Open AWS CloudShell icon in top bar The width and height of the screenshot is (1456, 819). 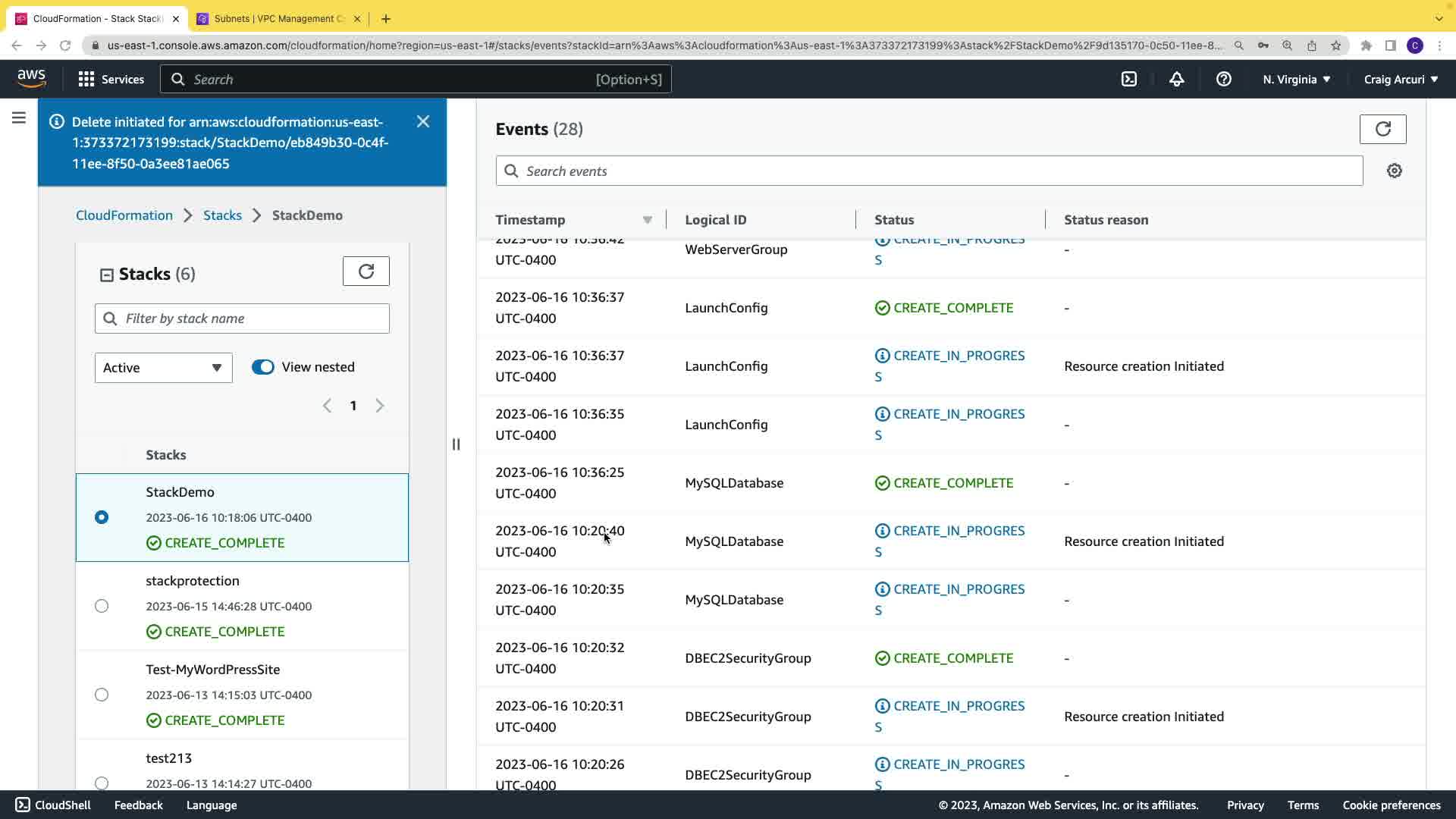(1129, 79)
